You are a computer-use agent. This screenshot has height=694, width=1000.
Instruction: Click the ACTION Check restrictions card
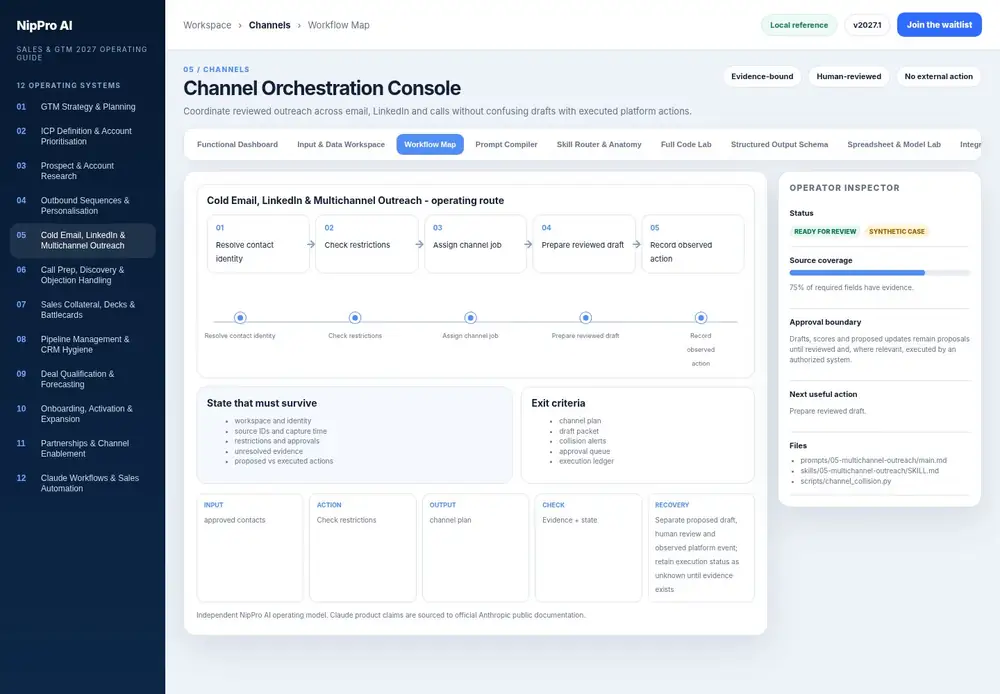pyautogui.click(x=363, y=548)
